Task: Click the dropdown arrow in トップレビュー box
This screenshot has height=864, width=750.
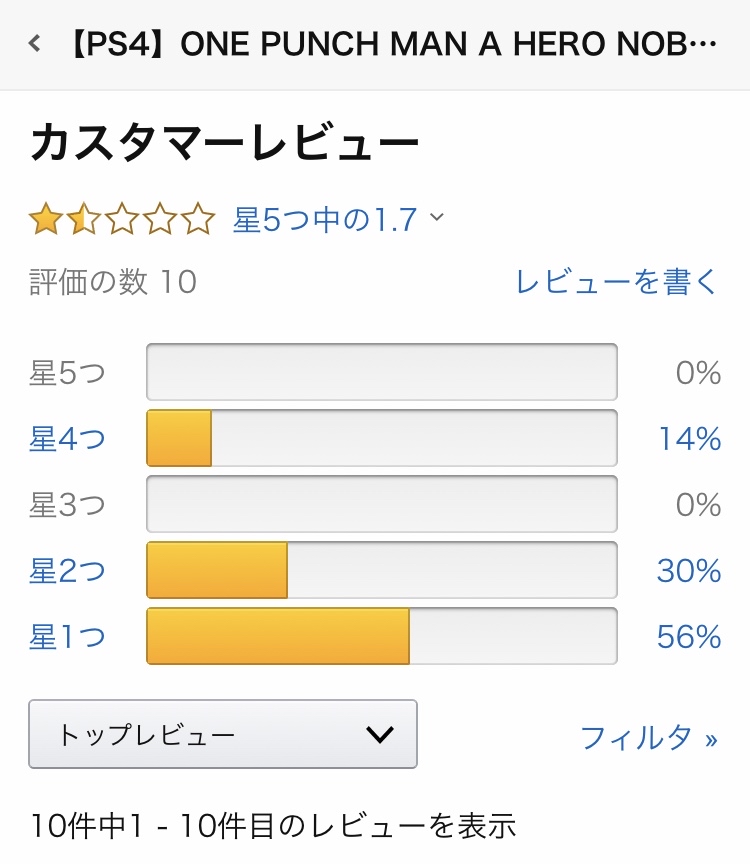Action: click(x=380, y=735)
